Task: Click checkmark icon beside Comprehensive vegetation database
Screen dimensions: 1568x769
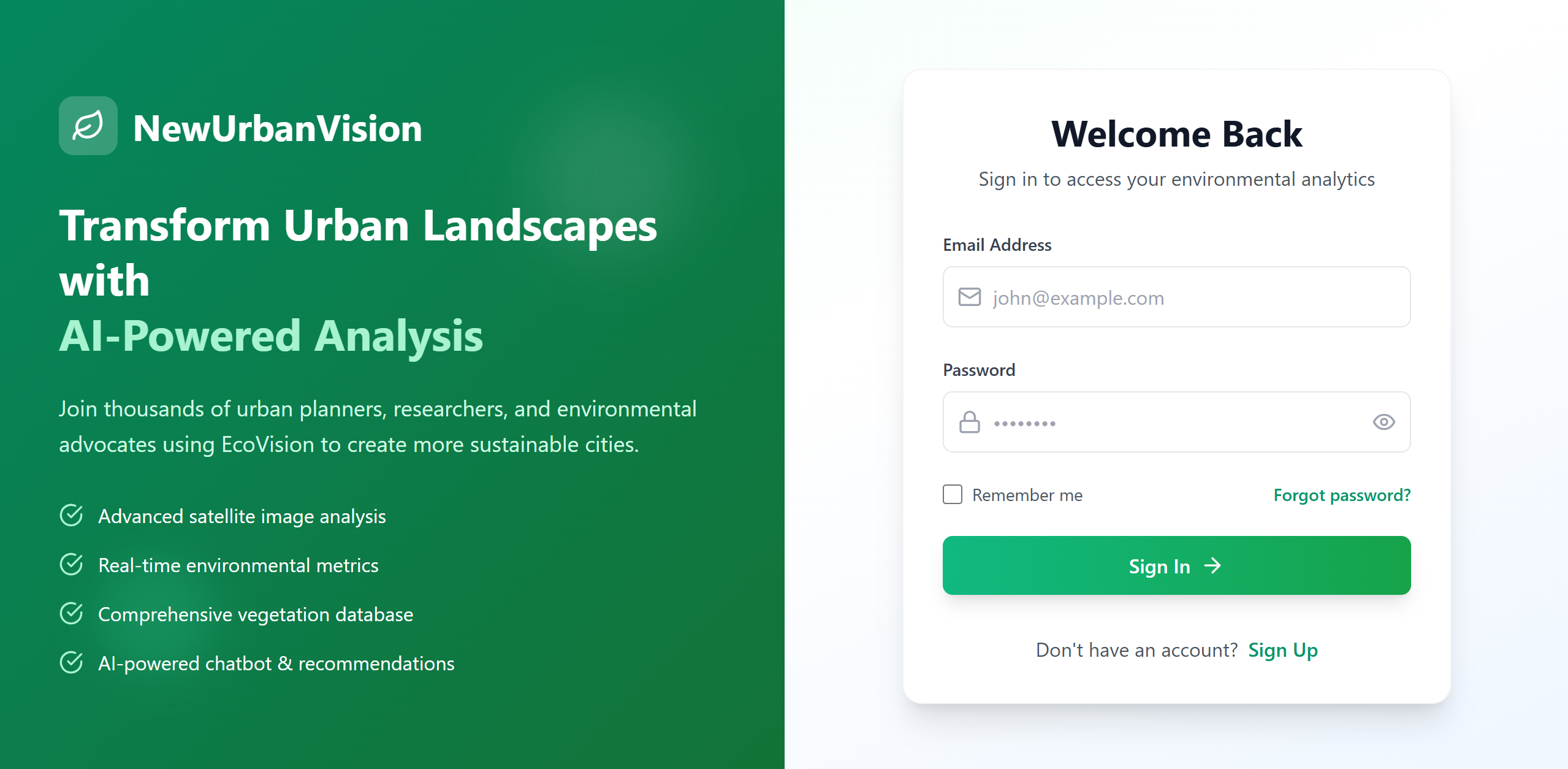Action: coord(72,614)
